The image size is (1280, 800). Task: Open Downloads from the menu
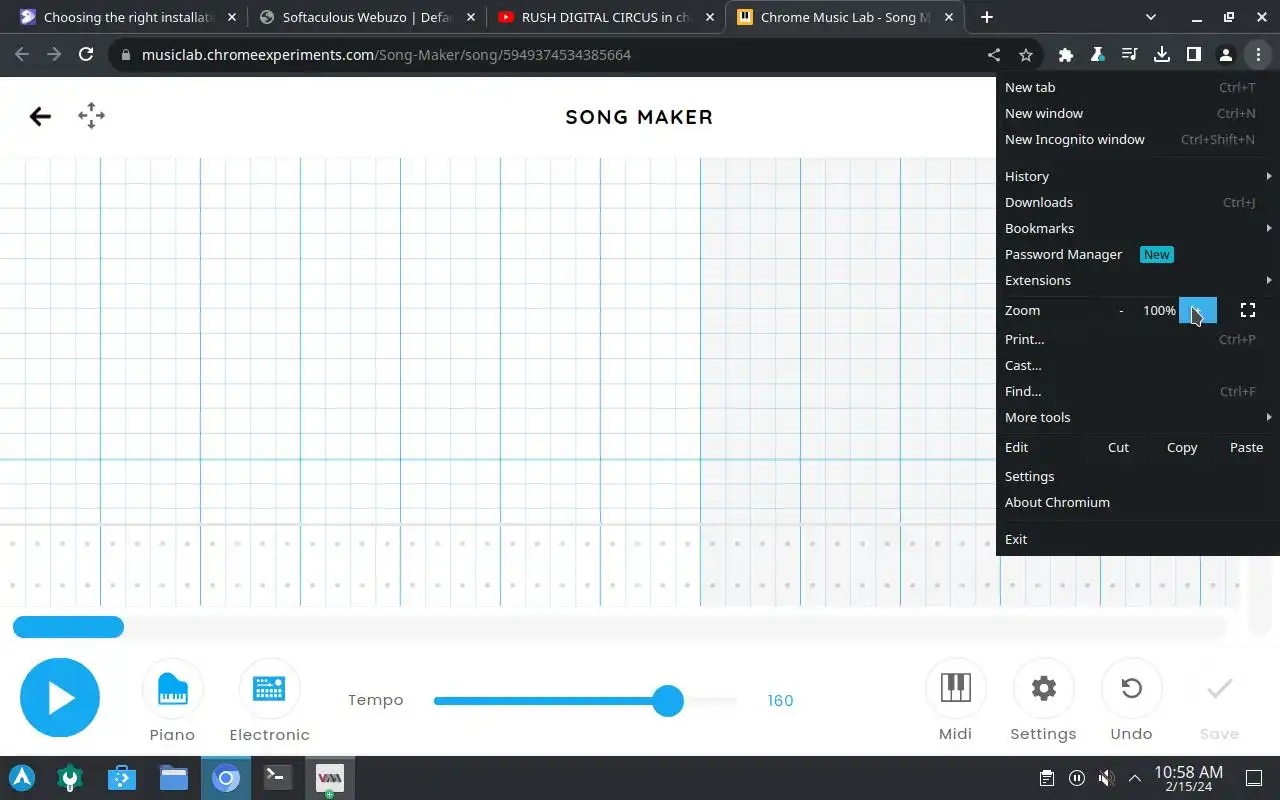point(1138,202)
